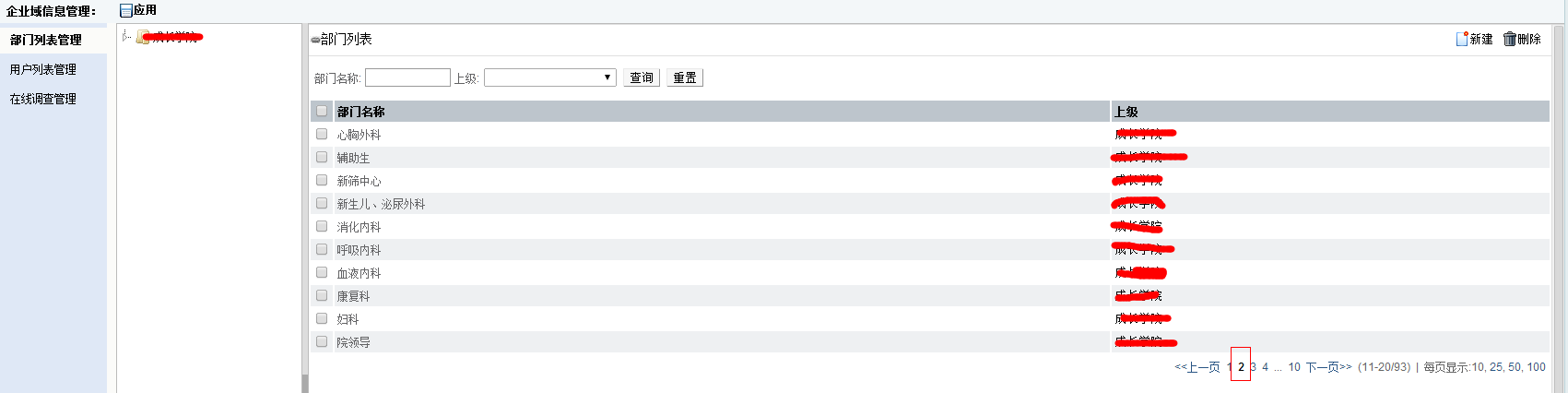This screenshot has width=1568, height=393.
Task: Expand the root tree node
Action: [126, 37]
